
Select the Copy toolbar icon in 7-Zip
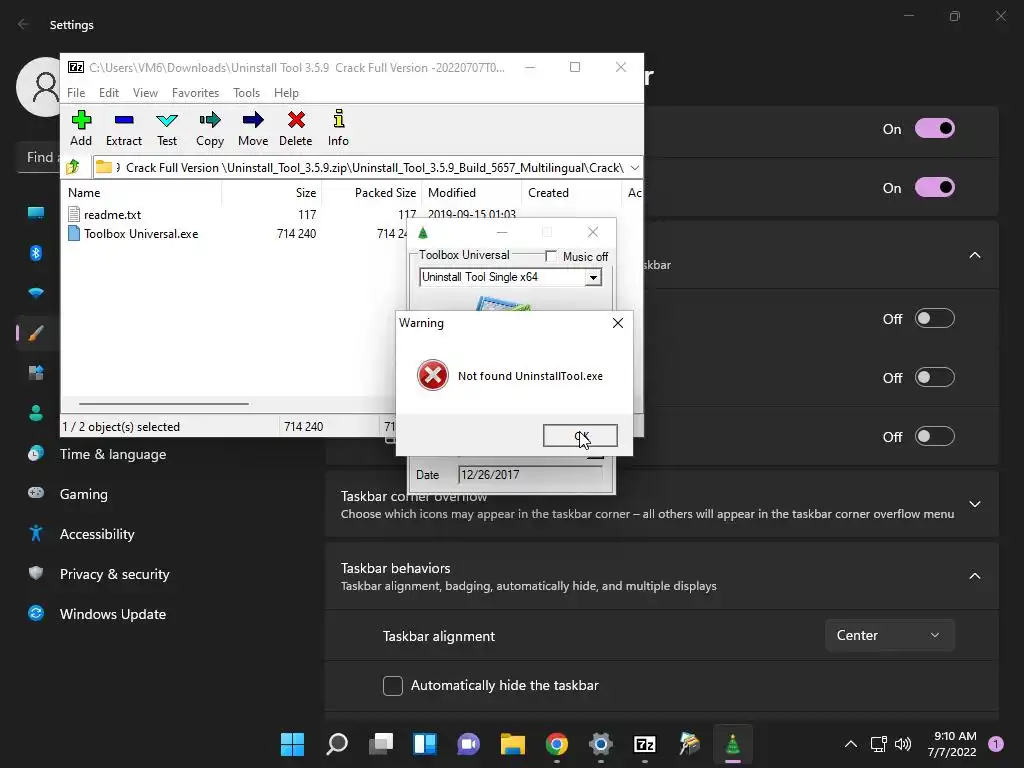pyautogui.click(x=210, y=129)
